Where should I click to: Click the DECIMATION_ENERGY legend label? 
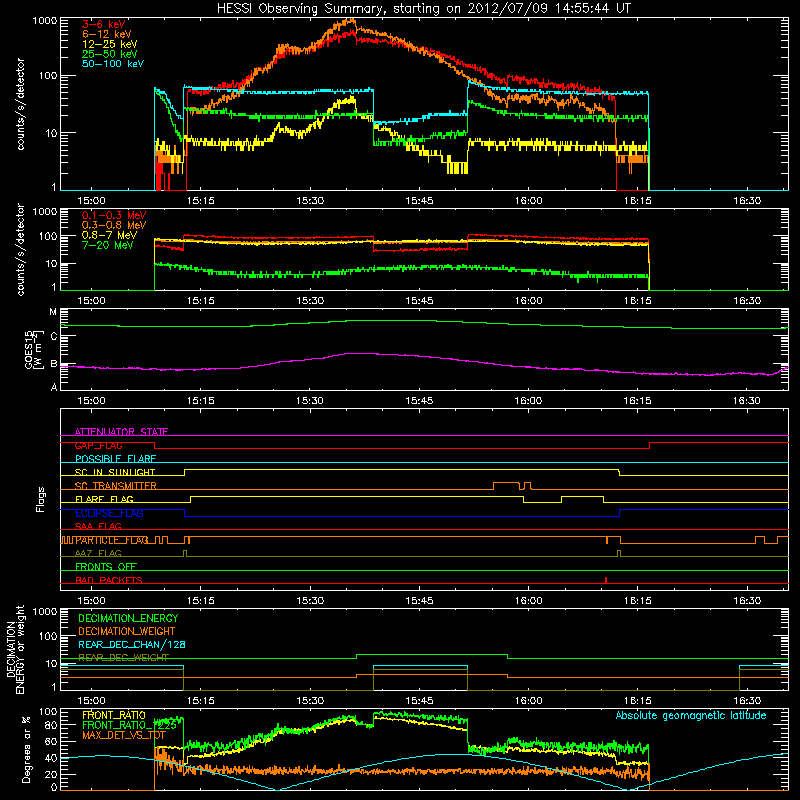click(x=128, y=618)
